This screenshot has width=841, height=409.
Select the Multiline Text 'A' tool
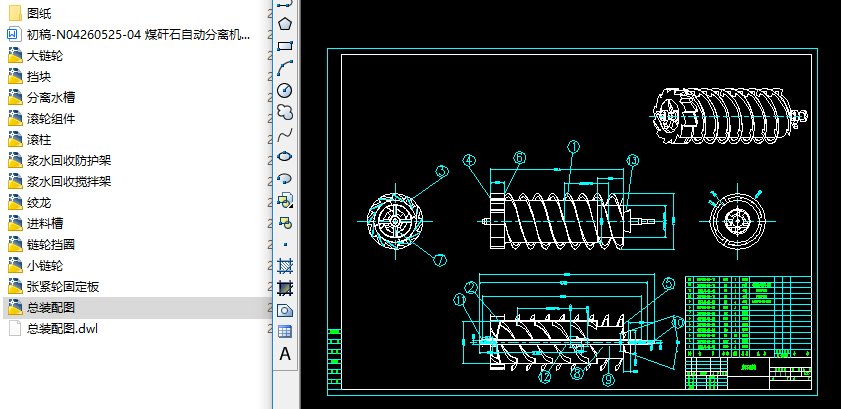(285, 354)
